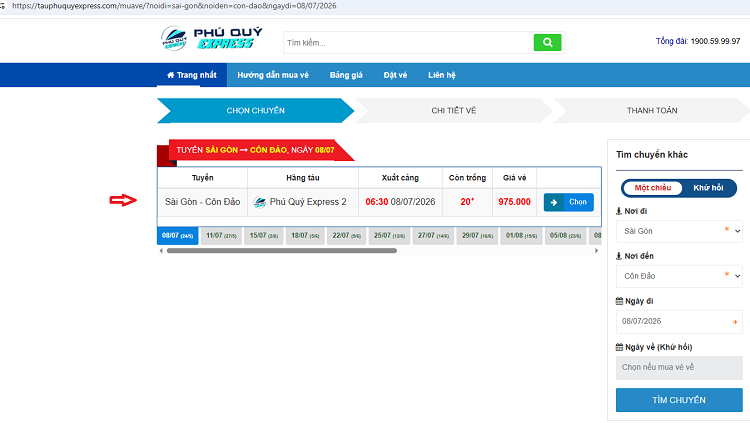Click the Giá vé column header
The height and width of the screenshot is (423, 750).
[x=514, y=178]
